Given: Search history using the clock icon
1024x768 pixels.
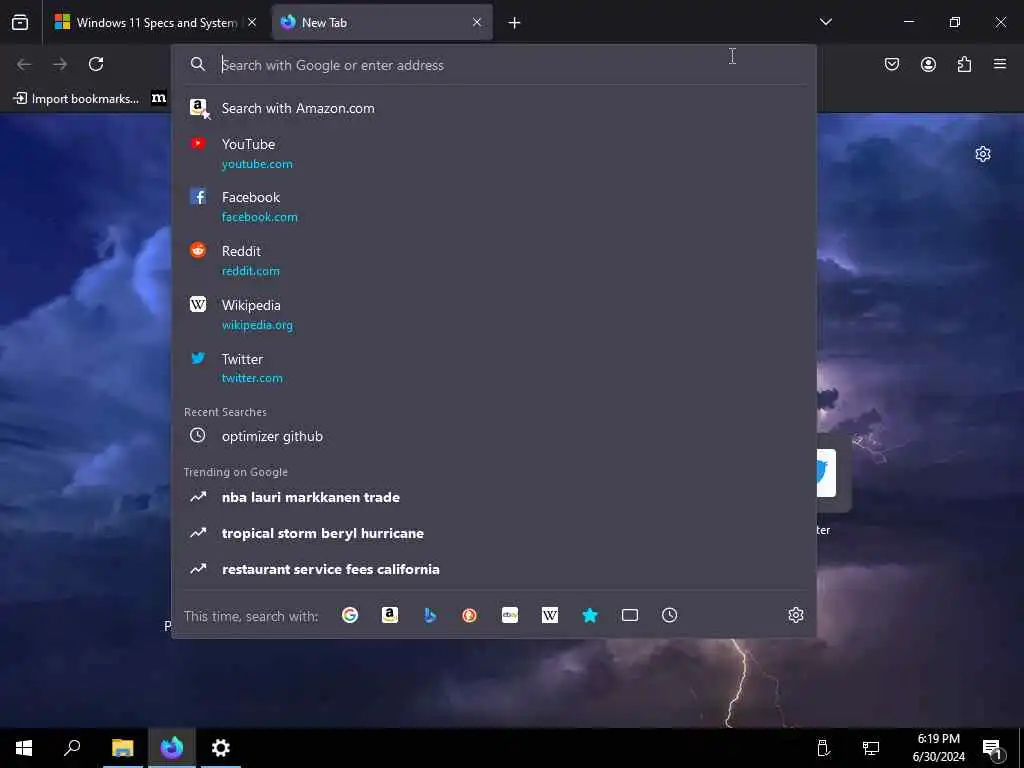Looking at the screenshot, I should click(669, 615).
